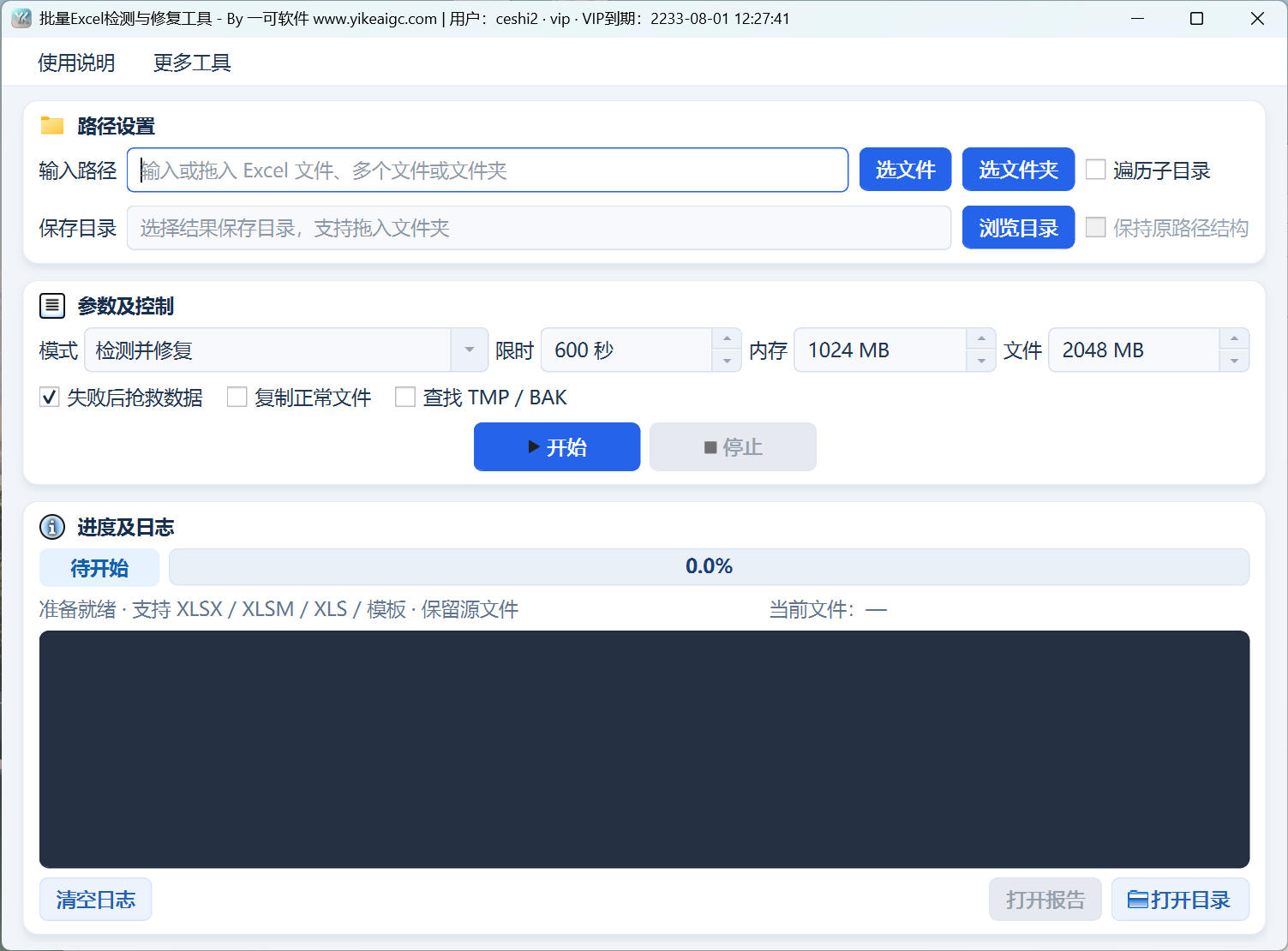The width and height of the screenshot is (1288, 951).
Task: Click the 待开始 status label
Action: [x=99, y=567]
